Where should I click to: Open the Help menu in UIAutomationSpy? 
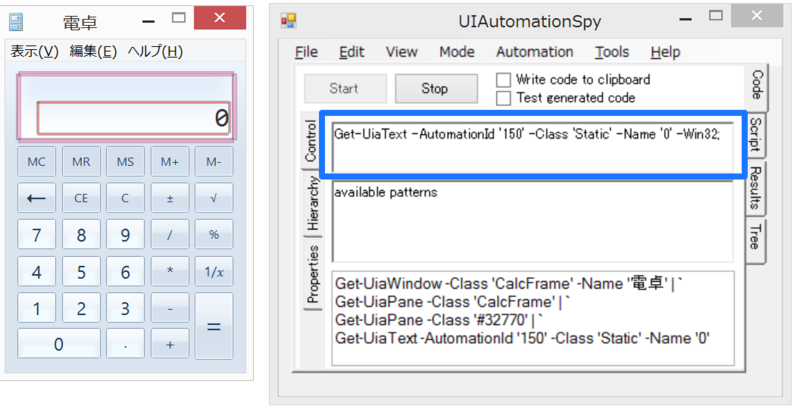(x=665, y=52)
